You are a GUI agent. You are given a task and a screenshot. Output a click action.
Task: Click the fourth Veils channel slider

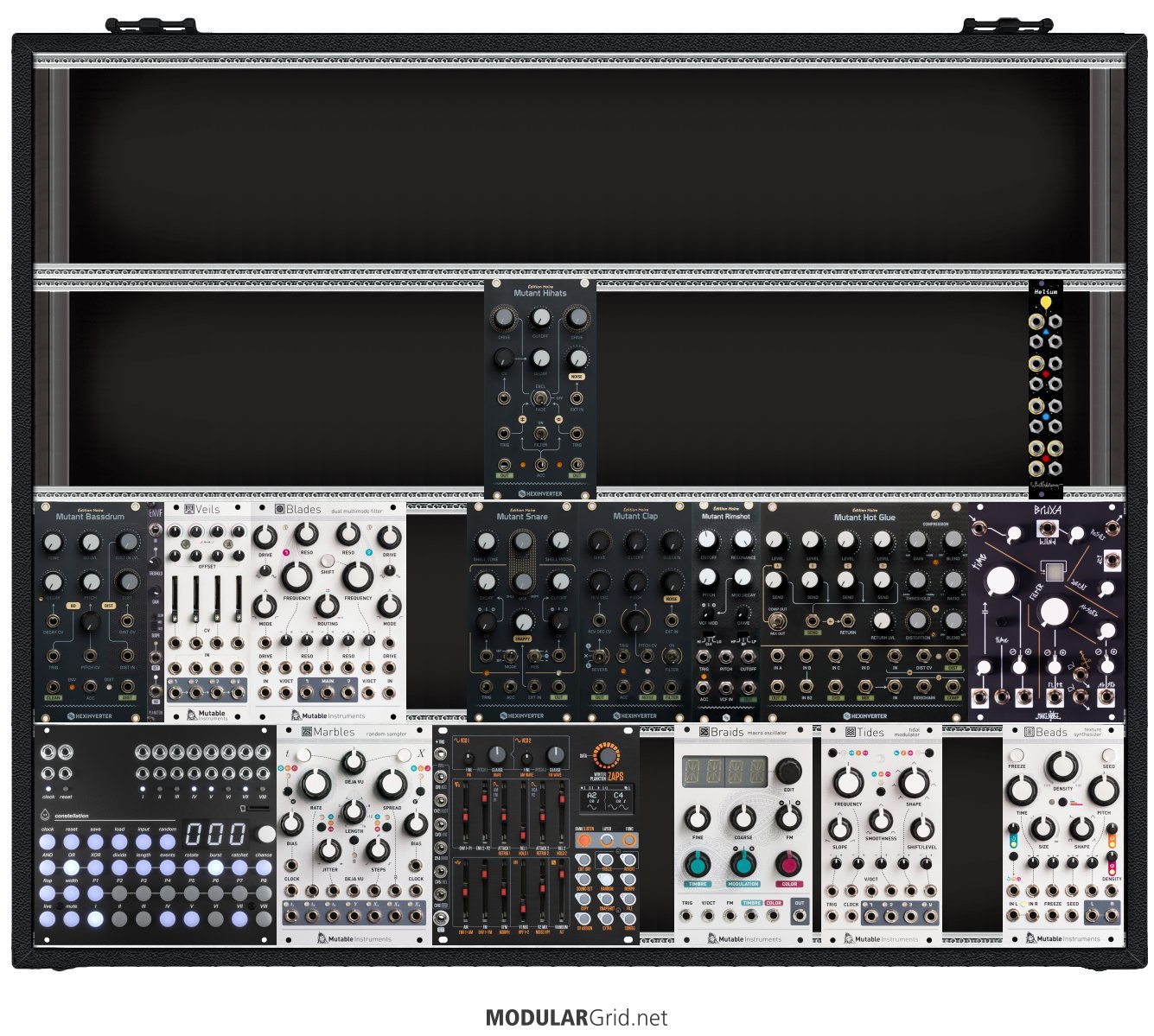tap(237, 598)
